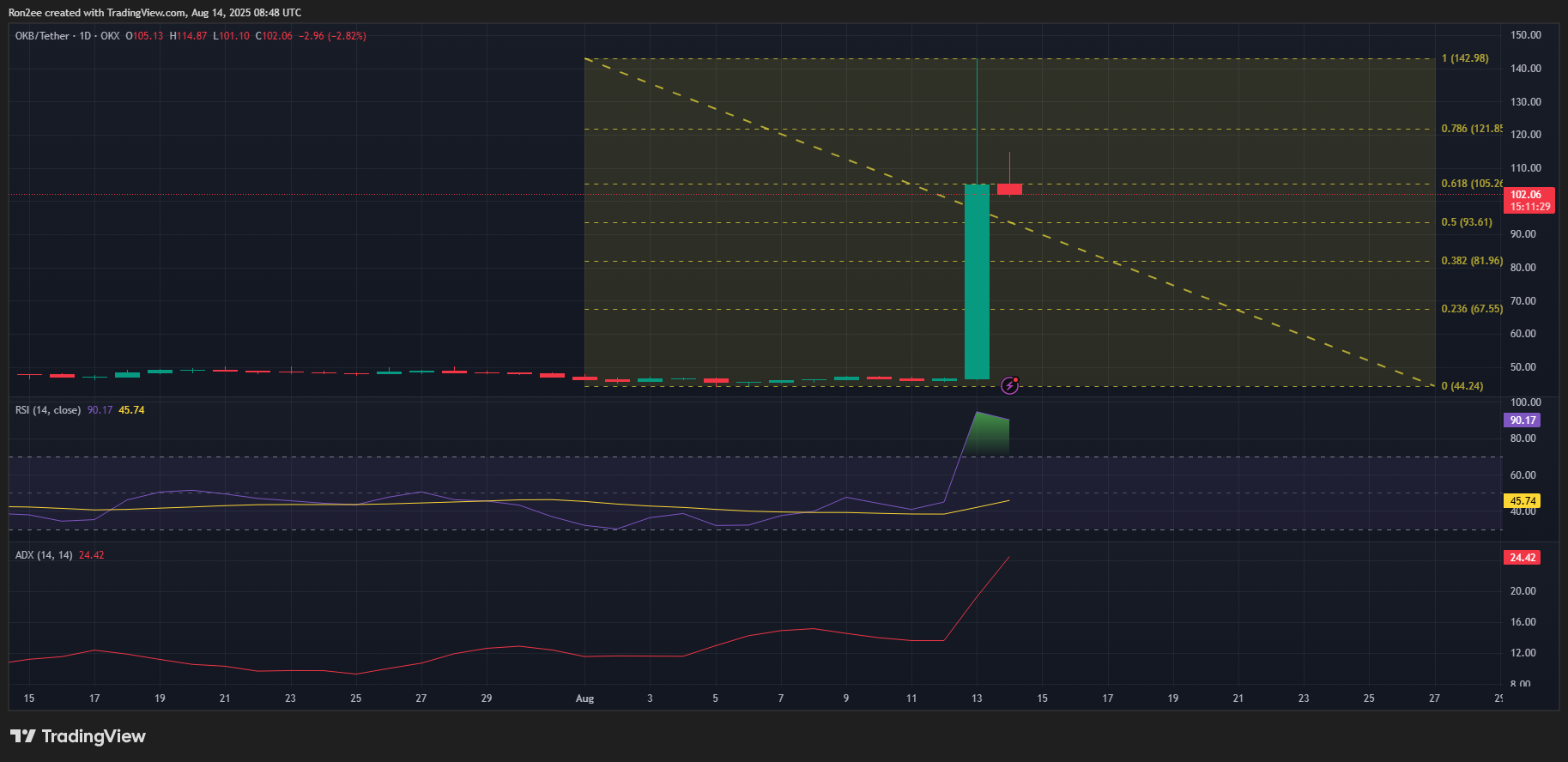Click the 150.00 mark on price axis

[x=1525, y=35]
